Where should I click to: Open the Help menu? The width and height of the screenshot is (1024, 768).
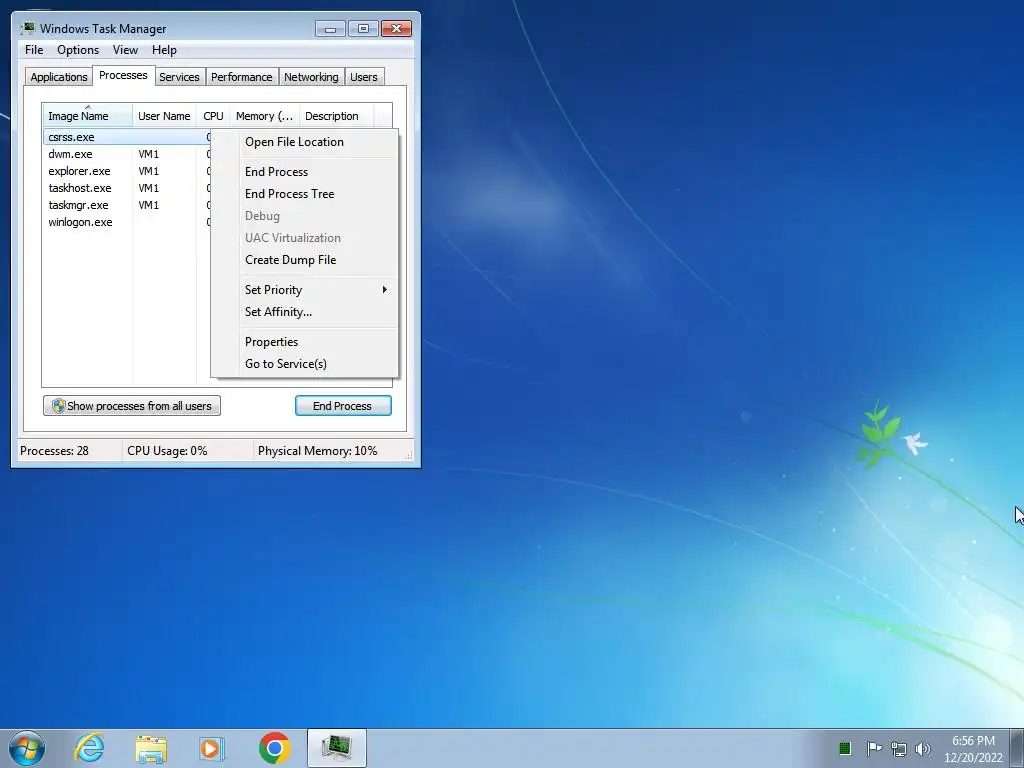click(x=164, y=50)
